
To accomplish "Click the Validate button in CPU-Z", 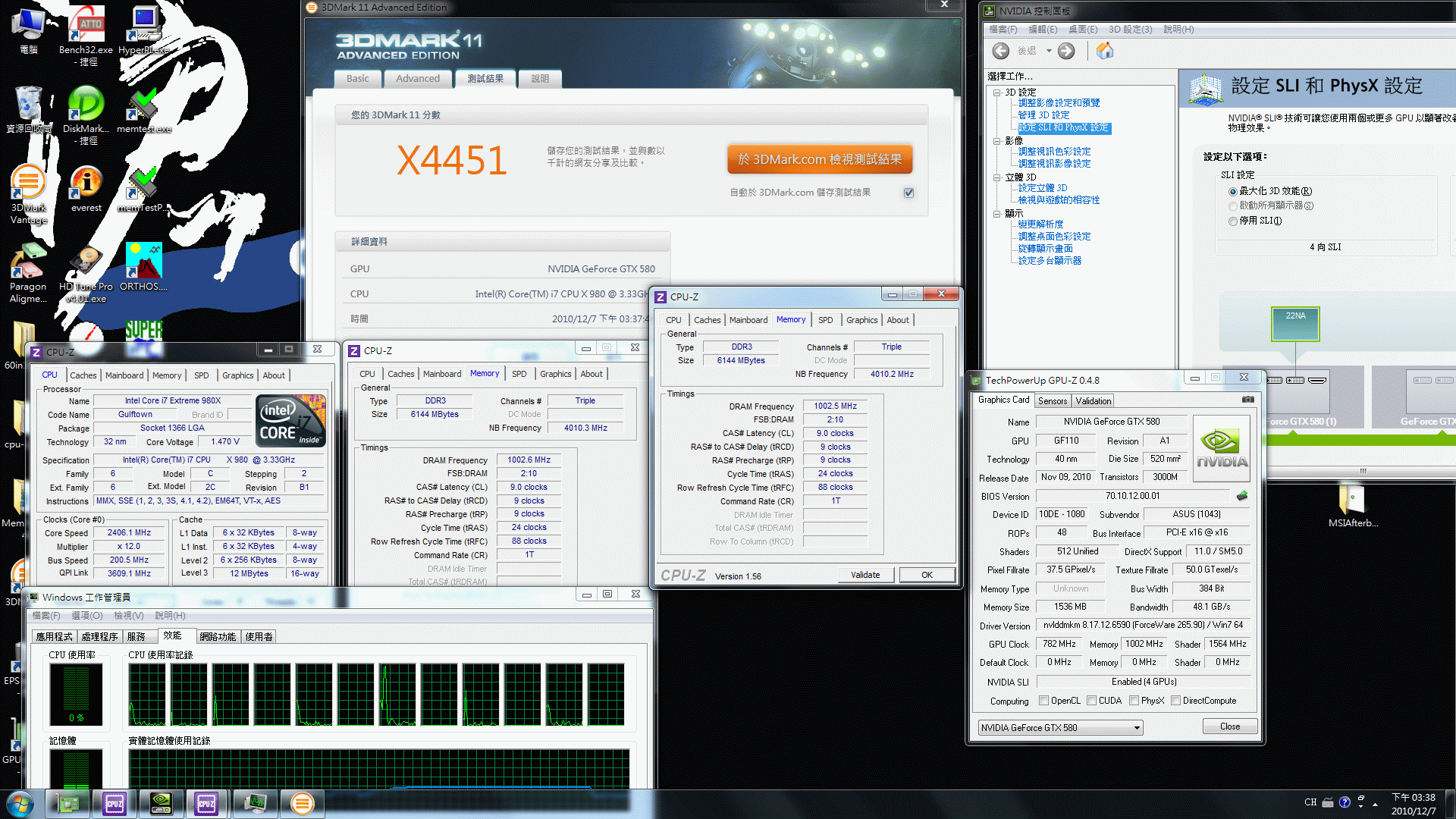I will (x=865, y=575).
